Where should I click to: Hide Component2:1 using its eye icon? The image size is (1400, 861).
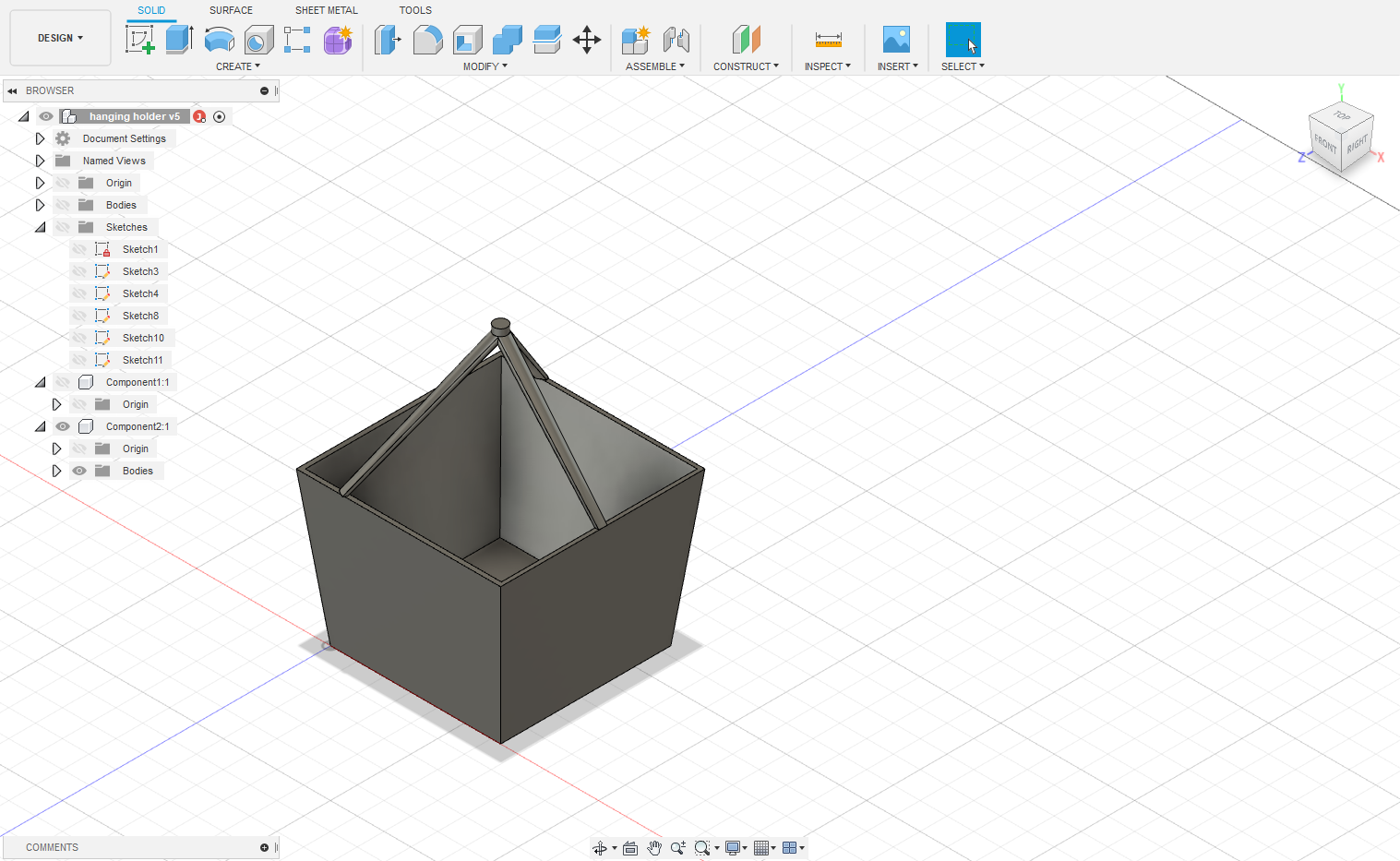click(63, 426)
